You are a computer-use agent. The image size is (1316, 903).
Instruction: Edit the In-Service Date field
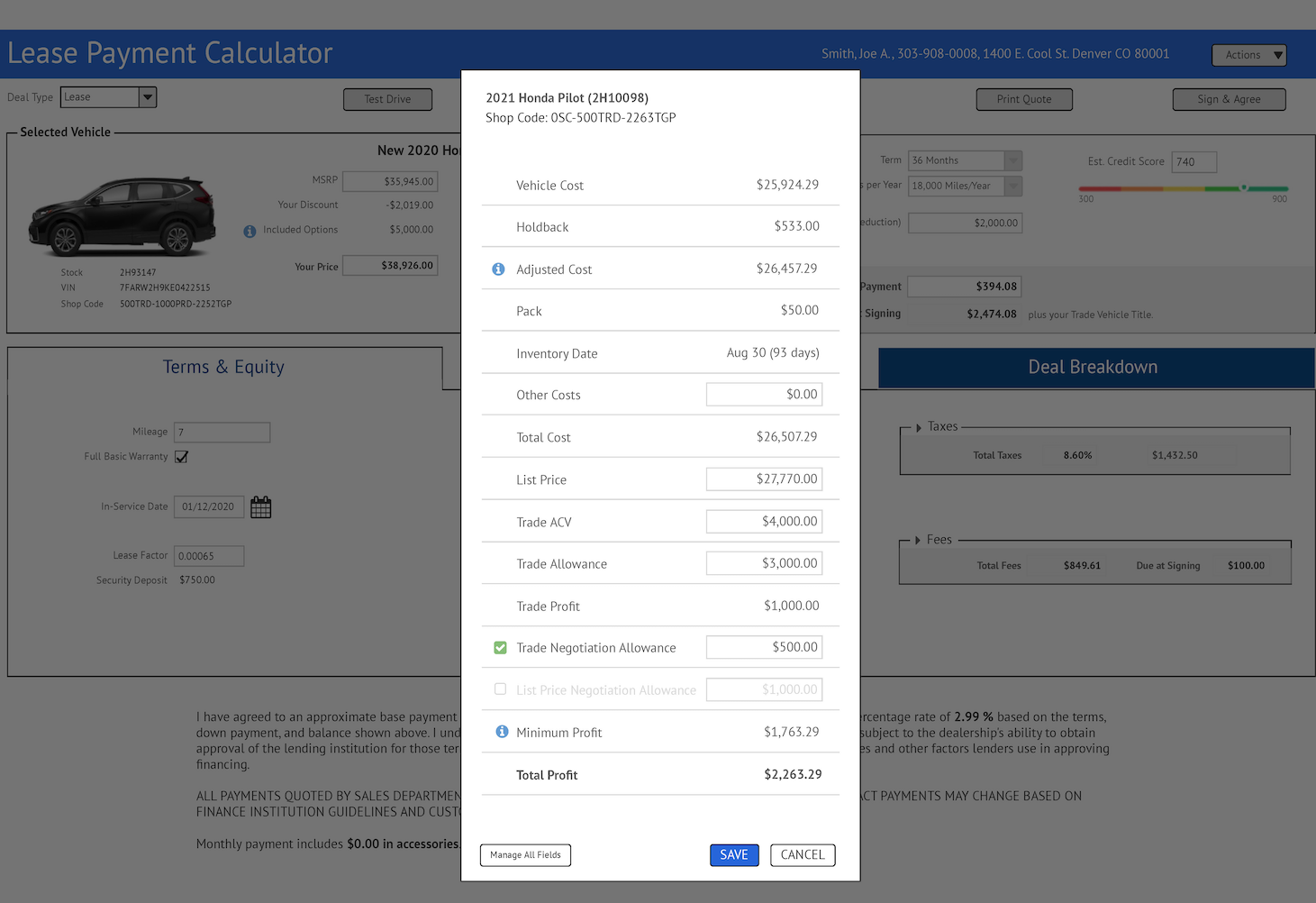tap(209, 506)
